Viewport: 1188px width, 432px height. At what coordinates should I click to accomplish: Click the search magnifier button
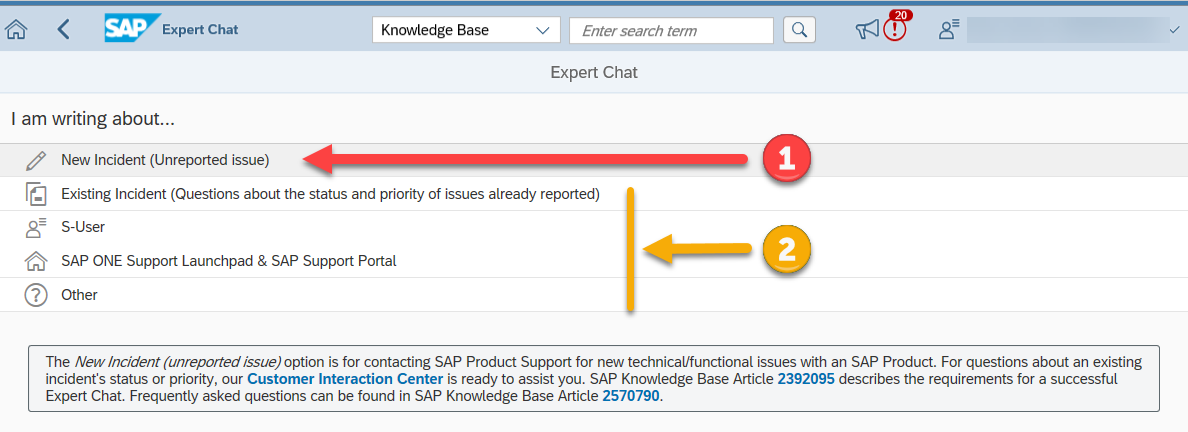799,30
